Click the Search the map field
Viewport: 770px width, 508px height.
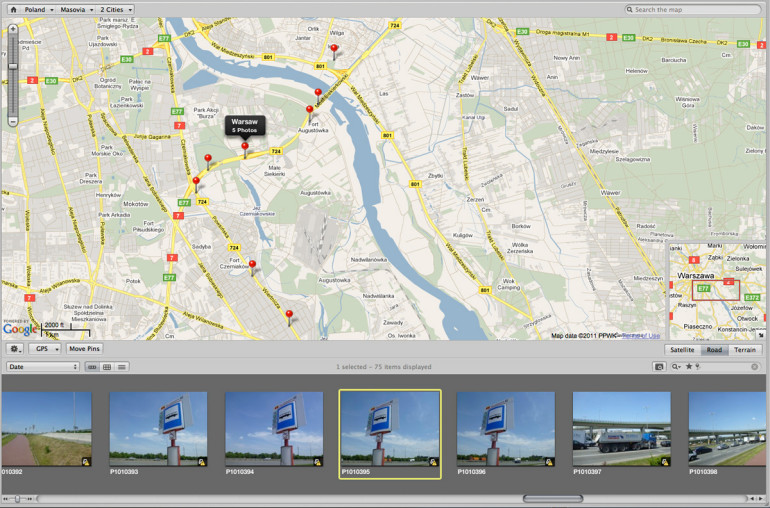point(693,9)
